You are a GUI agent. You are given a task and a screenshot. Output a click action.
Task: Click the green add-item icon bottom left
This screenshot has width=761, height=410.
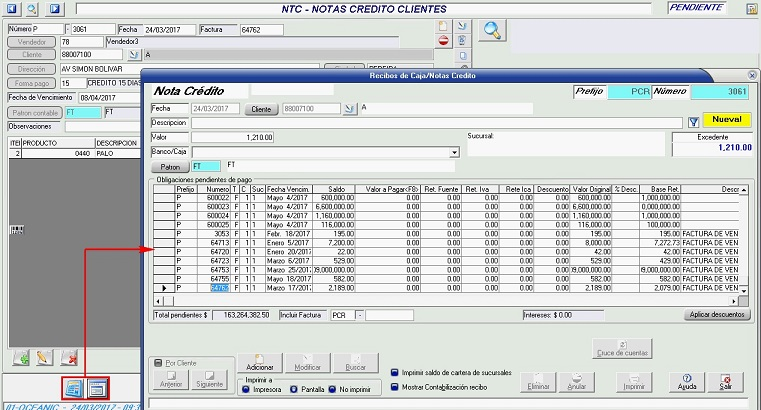click(x=21, y=357)
